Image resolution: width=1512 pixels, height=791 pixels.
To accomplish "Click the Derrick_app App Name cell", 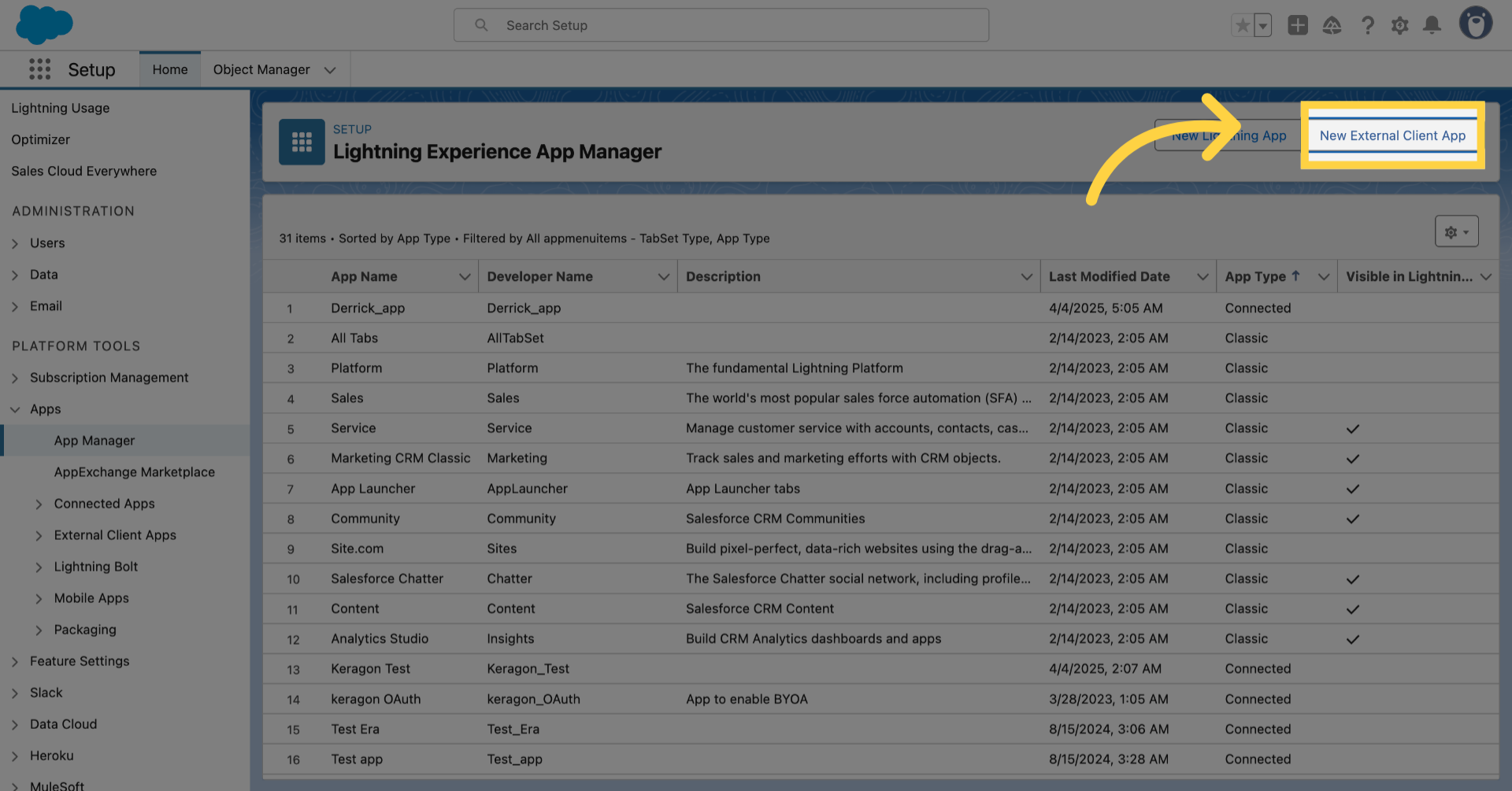I will [x=368, y=308].
